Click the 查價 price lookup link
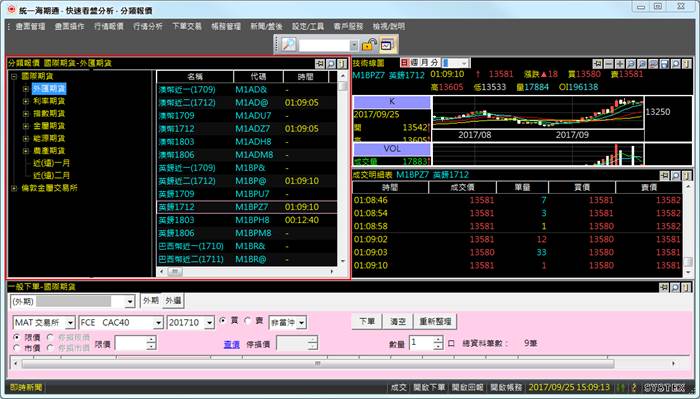 [232, 344]
